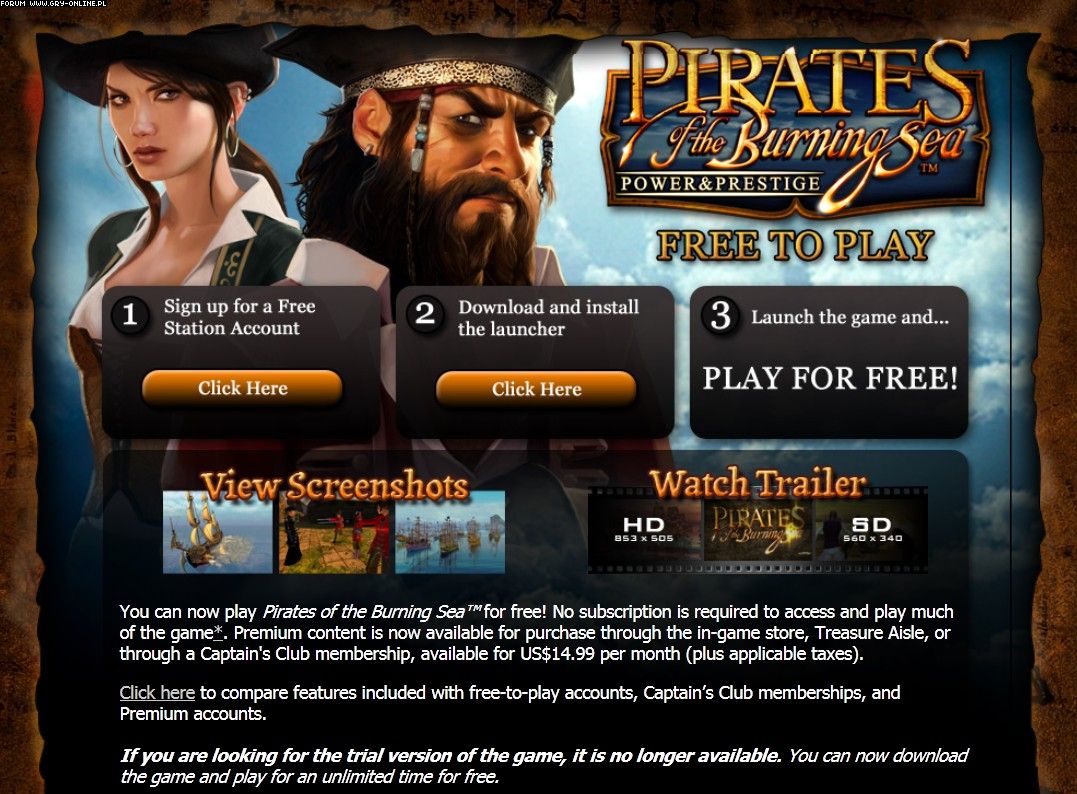Screen dimensions: 1077x794
Task: Open the sailing ship screenshot thumbnail
Action: coord(218,532)
